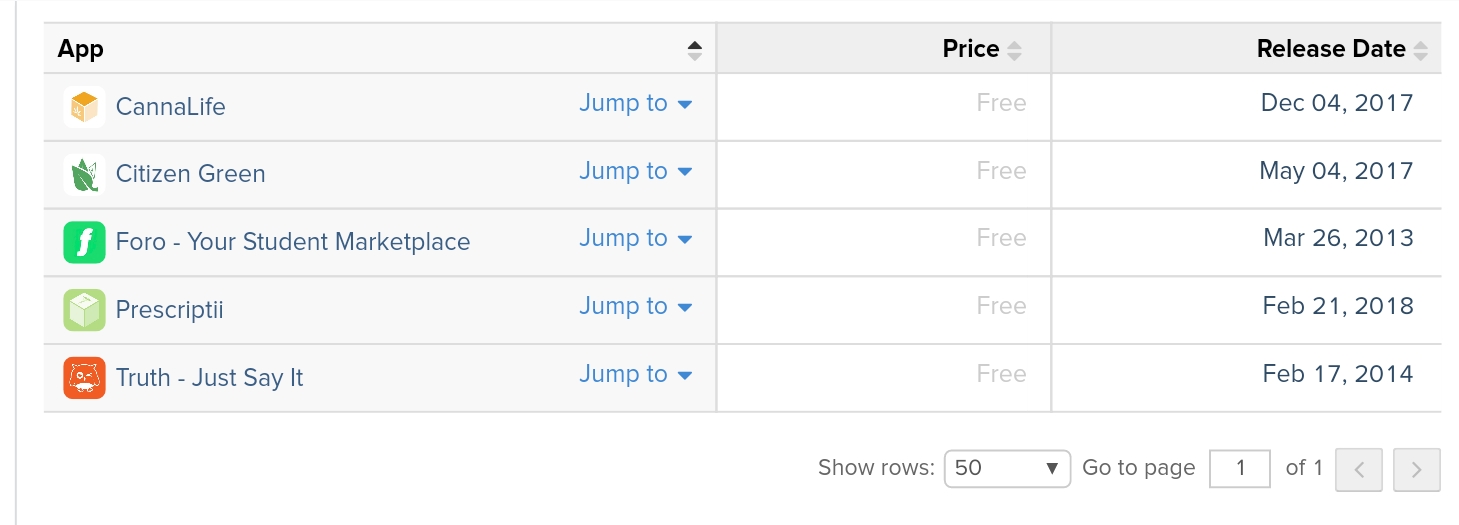Viewport: 1459px width, 525px height.
Task: Click the Truth orange app icon
Action: [x=84, y=378]
